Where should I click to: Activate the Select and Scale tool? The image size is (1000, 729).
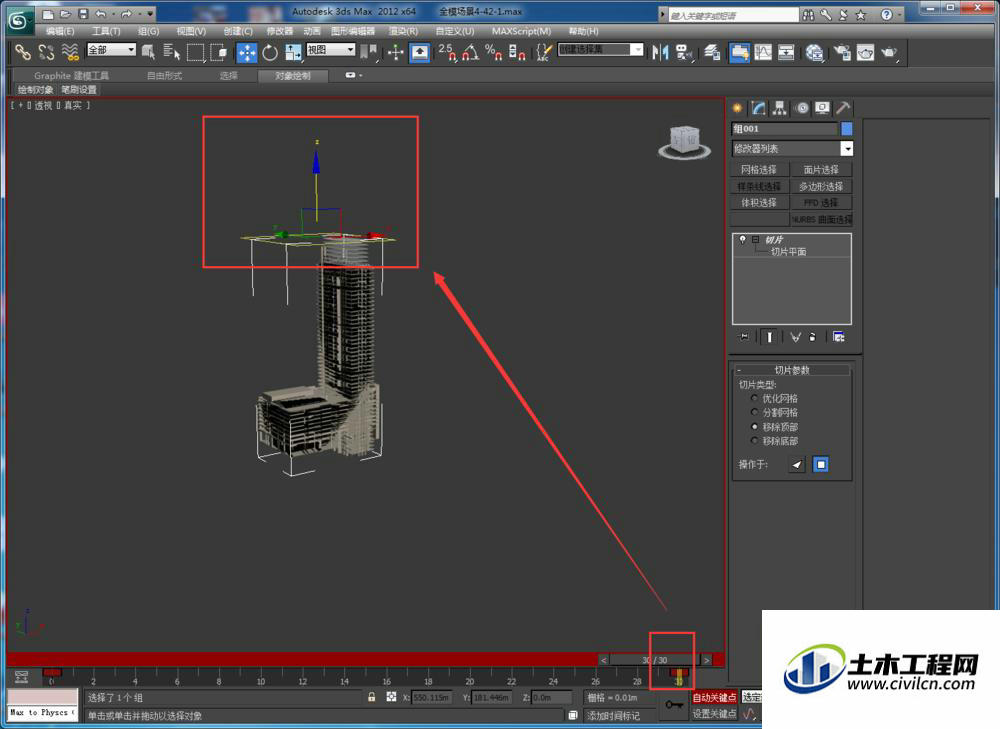293,52
